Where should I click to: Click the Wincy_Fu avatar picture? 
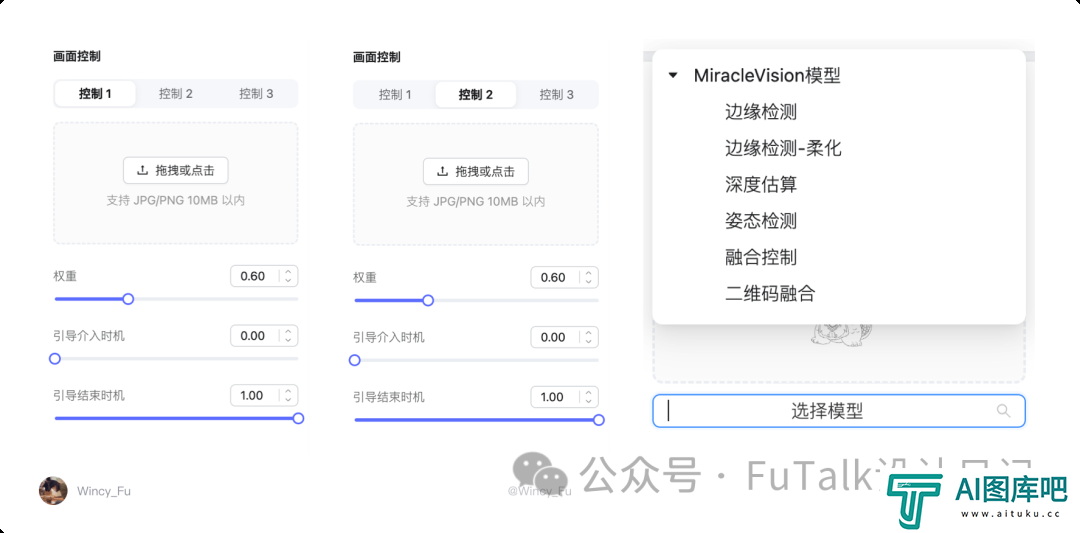pos(53,491)
